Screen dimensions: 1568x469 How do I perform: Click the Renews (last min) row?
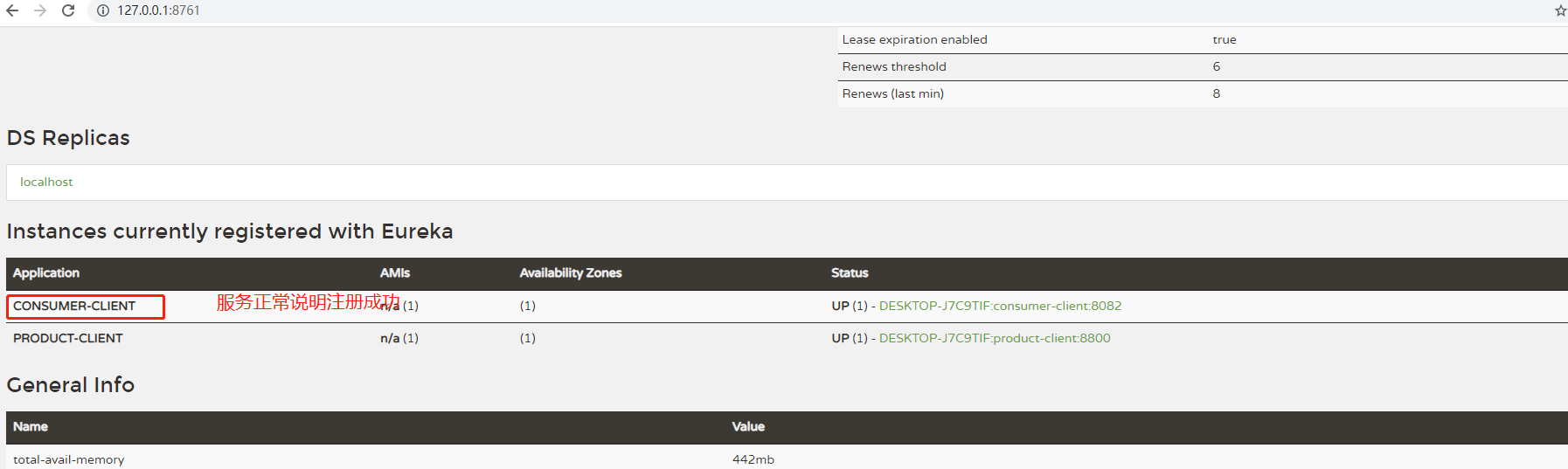coord(1203,94)
